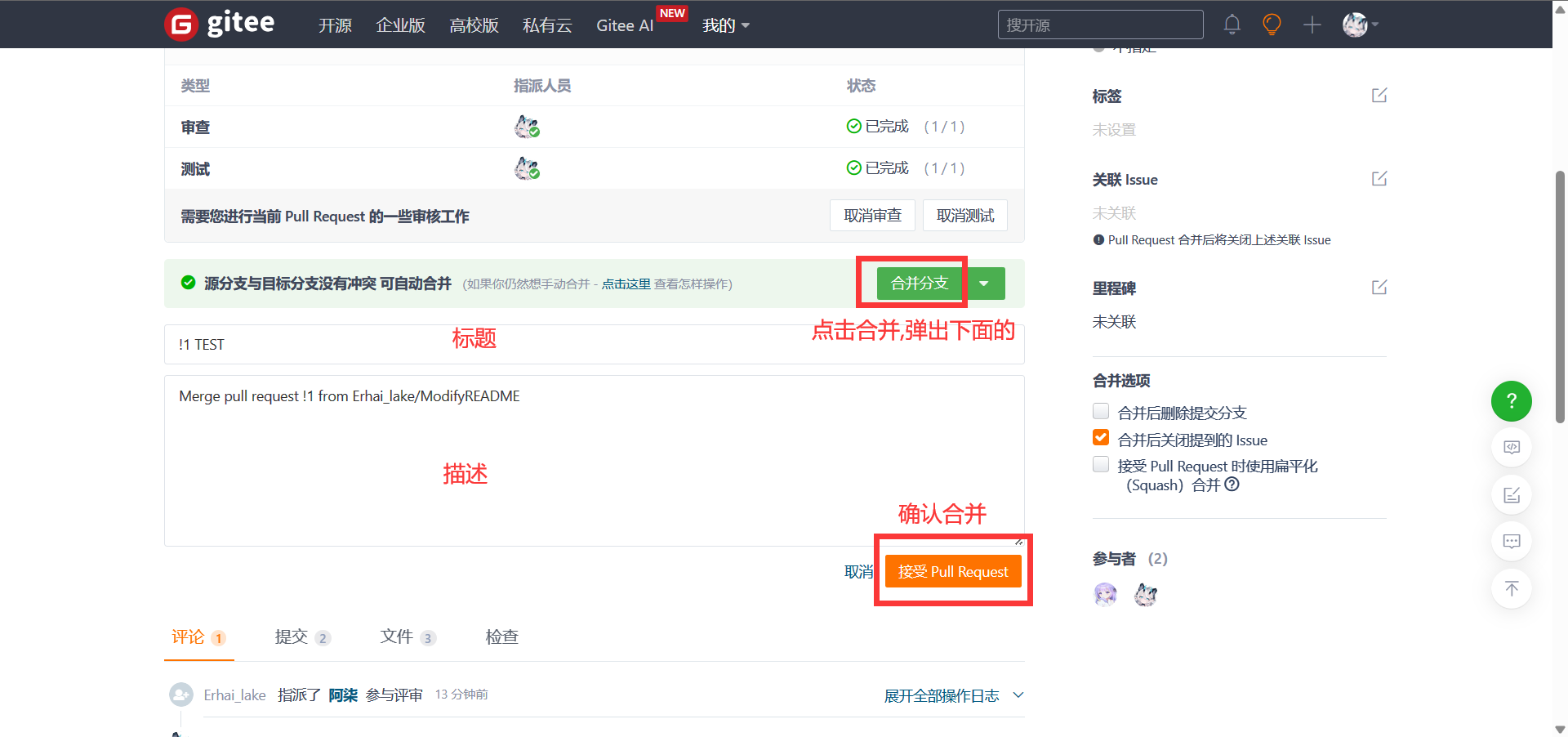The height and width of the screenshot is (737, 1568).
Task: Open the merge branch dropdown arrow
Action: click(984, 284)
